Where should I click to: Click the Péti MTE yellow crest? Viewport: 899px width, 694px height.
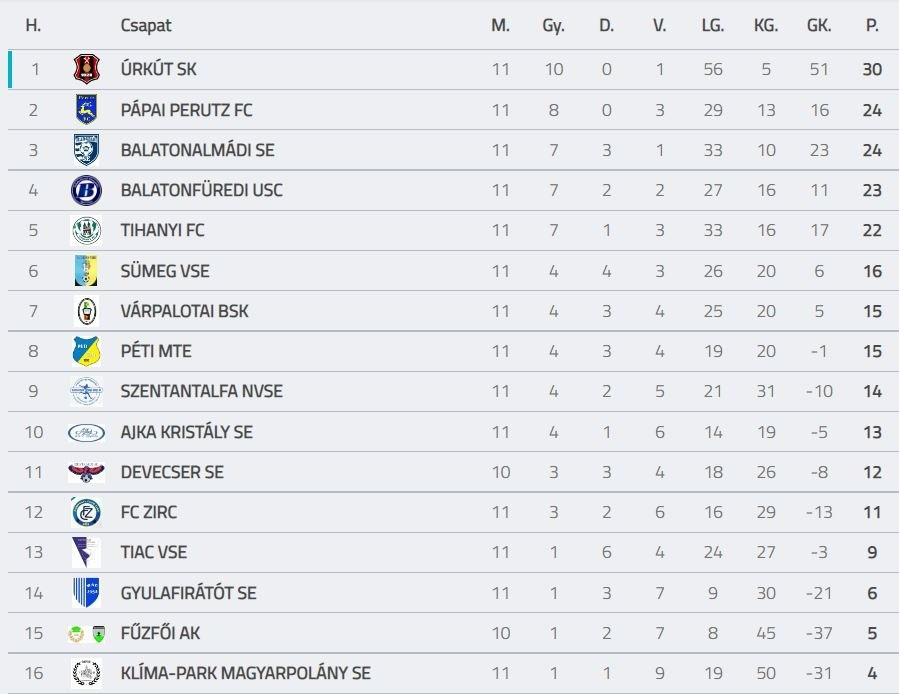pyautogui.click(x=86, y=351)
